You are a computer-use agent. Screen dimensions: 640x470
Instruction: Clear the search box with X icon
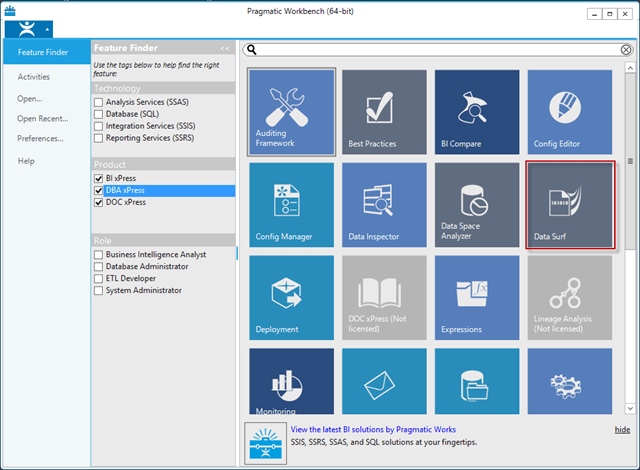click(626, 50)
